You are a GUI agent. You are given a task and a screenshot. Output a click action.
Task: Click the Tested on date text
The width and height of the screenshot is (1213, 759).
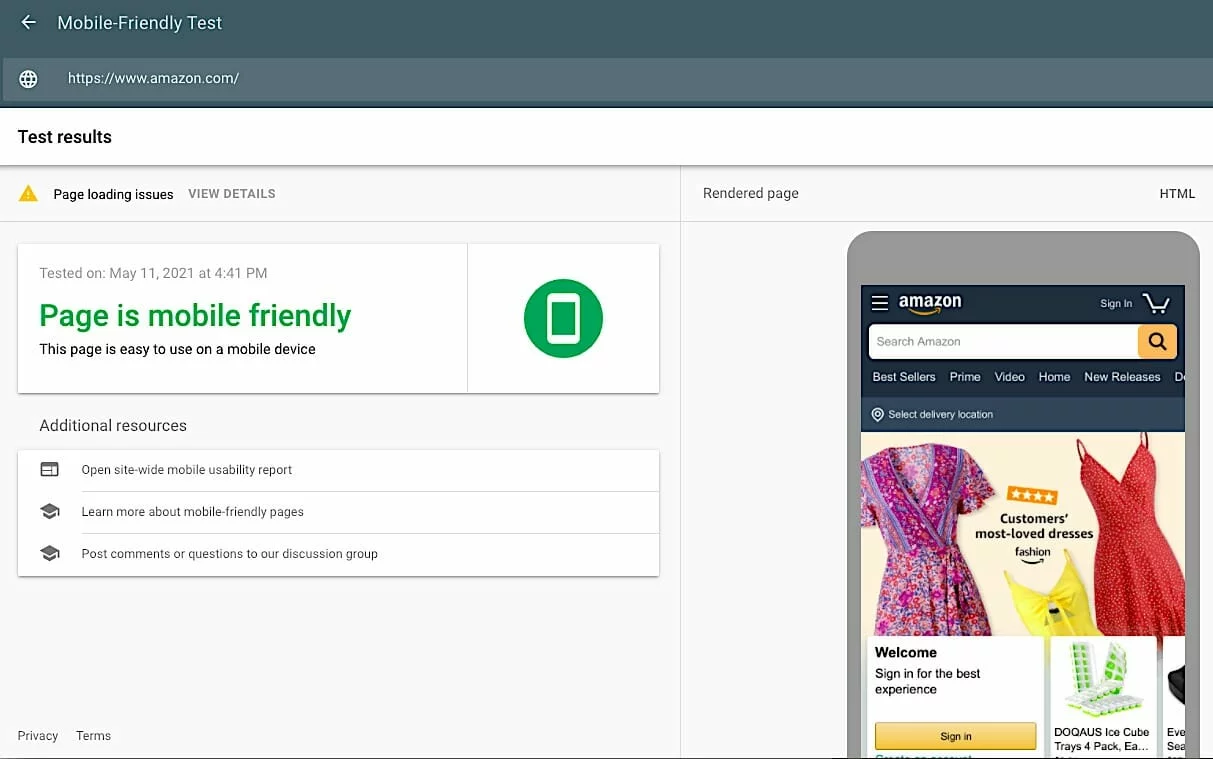pyautogui.click(x=153, y=273)
